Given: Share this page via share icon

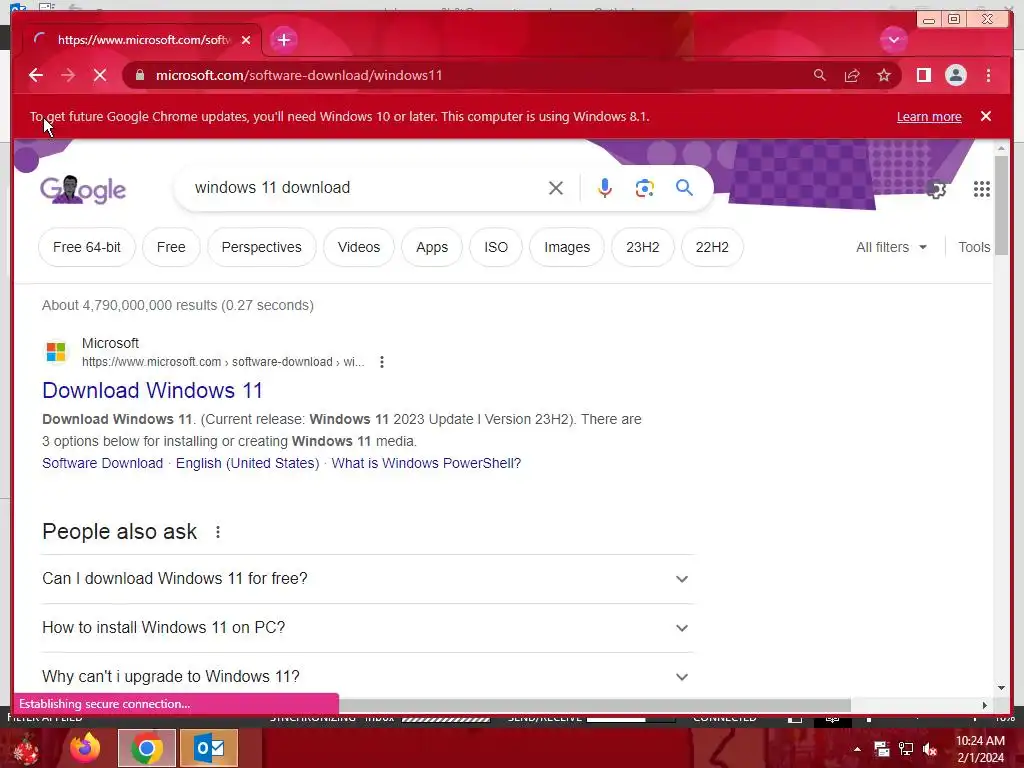Looking at the screenshot, I should click(x=852, y=75).
